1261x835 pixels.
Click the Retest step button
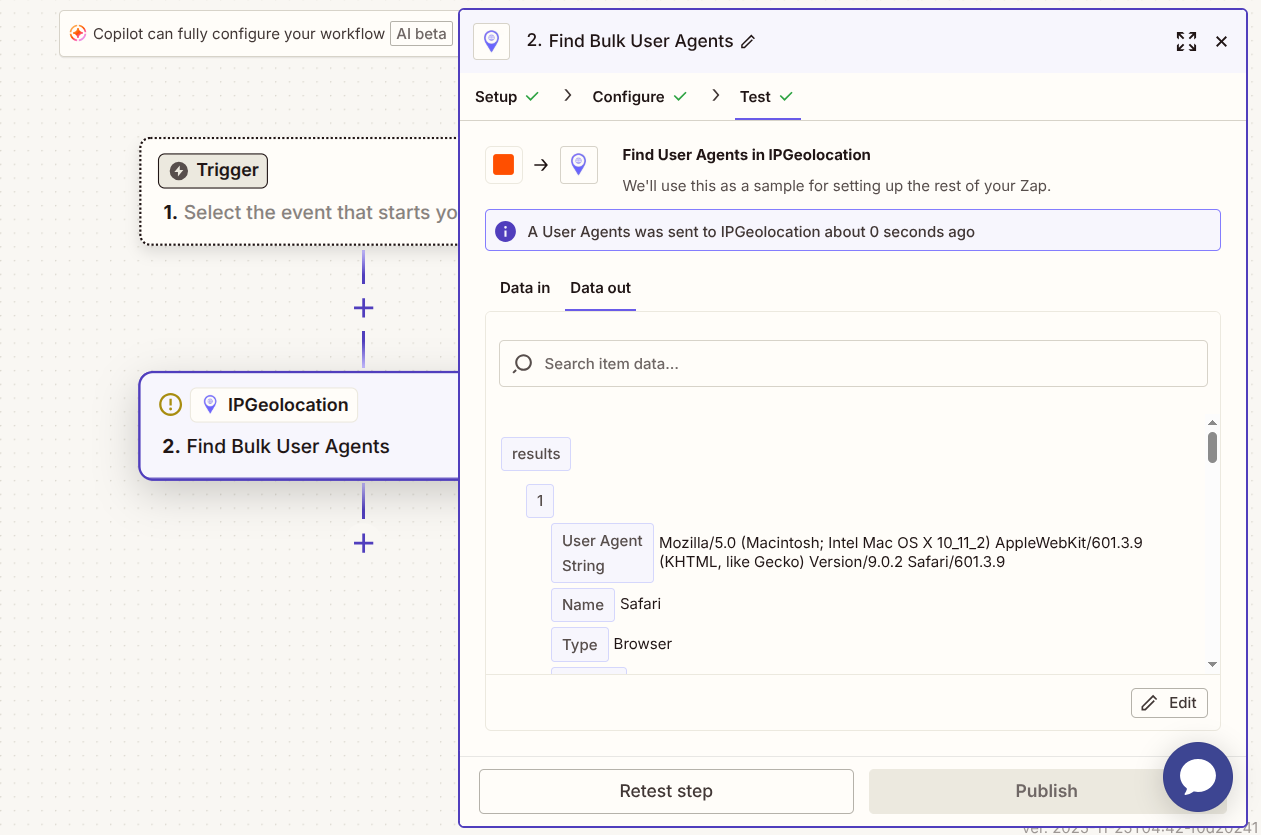click(x=666, y=791)
